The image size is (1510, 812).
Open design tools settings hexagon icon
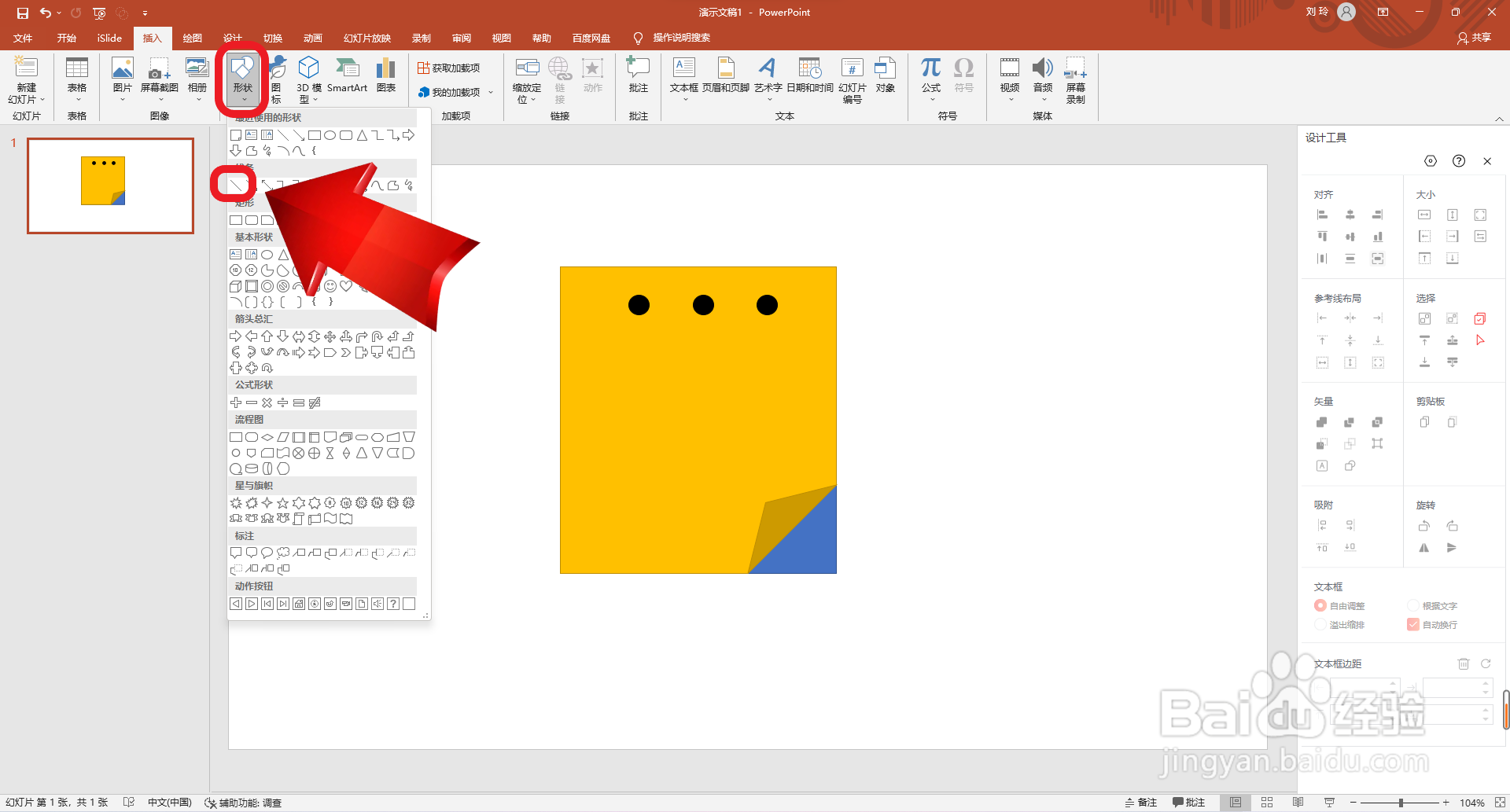click(x=1431, y=161)
